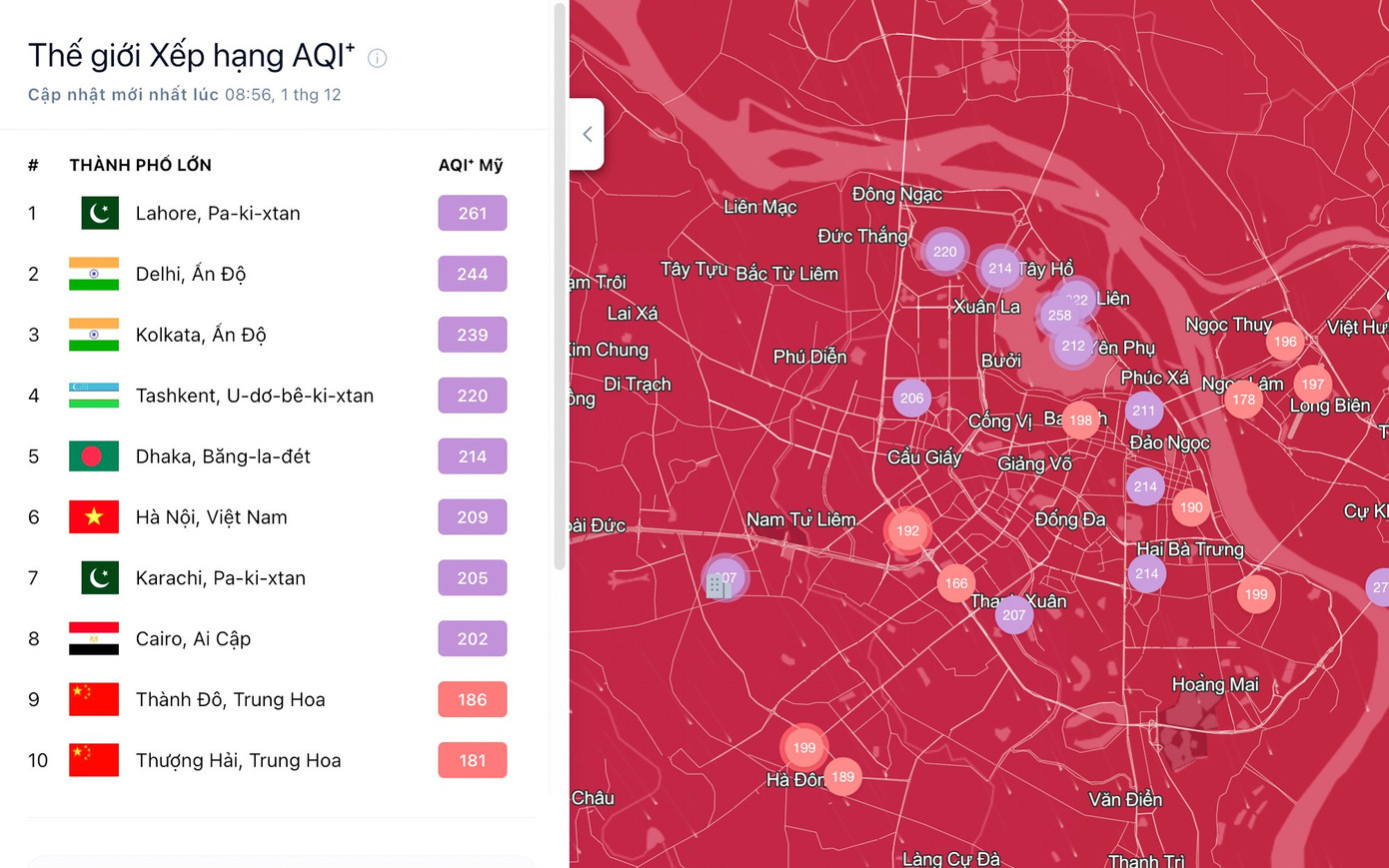Click the info icon beside AQI ranking title

377,58
